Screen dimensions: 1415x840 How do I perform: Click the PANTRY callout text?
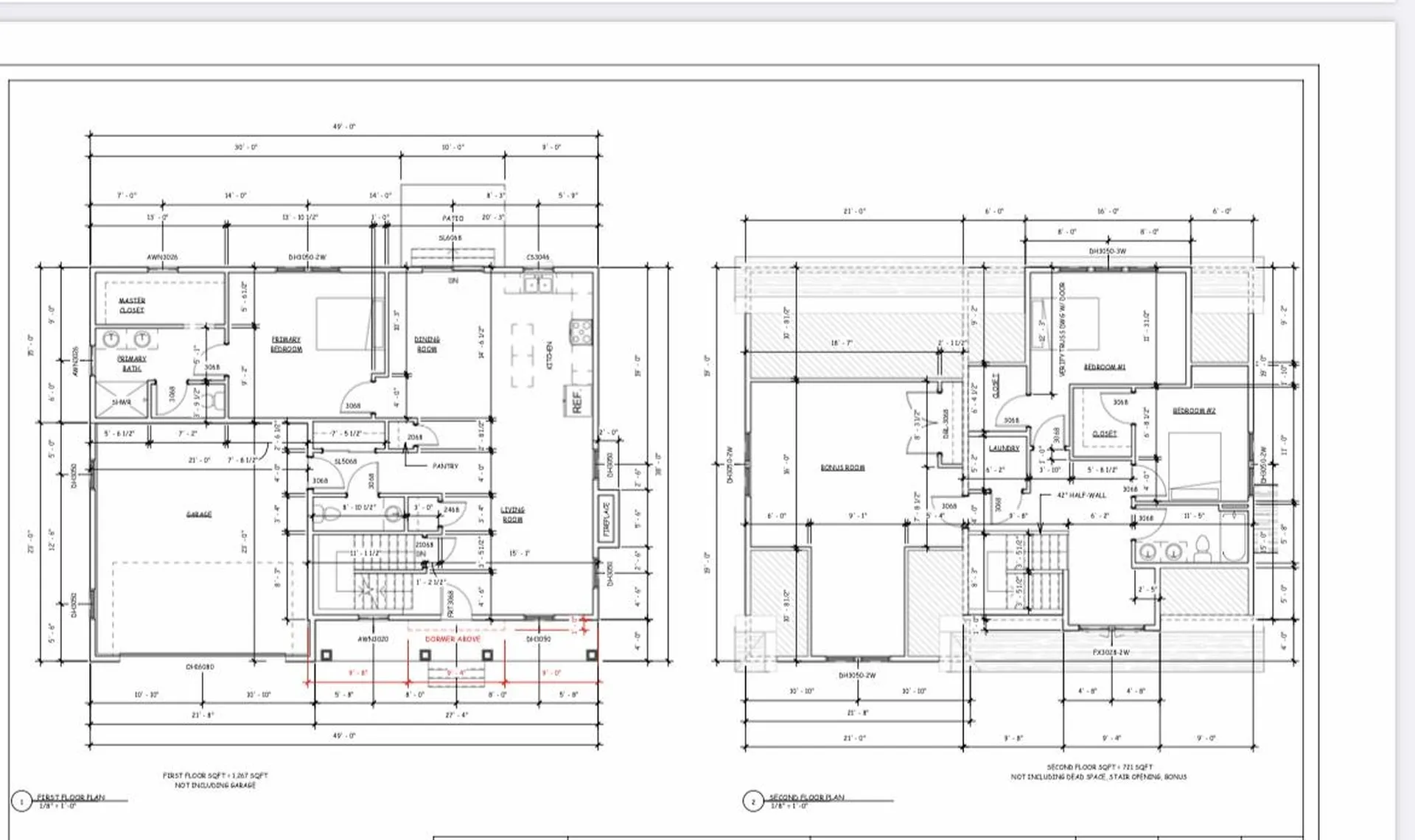pyautogui.click(x=445, y=466)
